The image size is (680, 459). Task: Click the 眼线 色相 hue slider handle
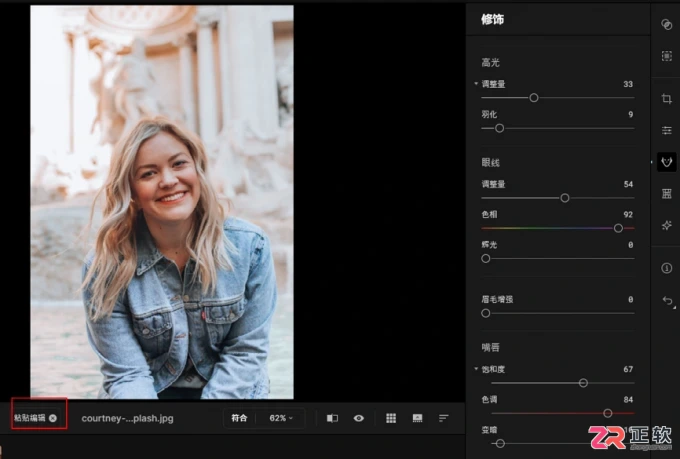pos(618,228)
